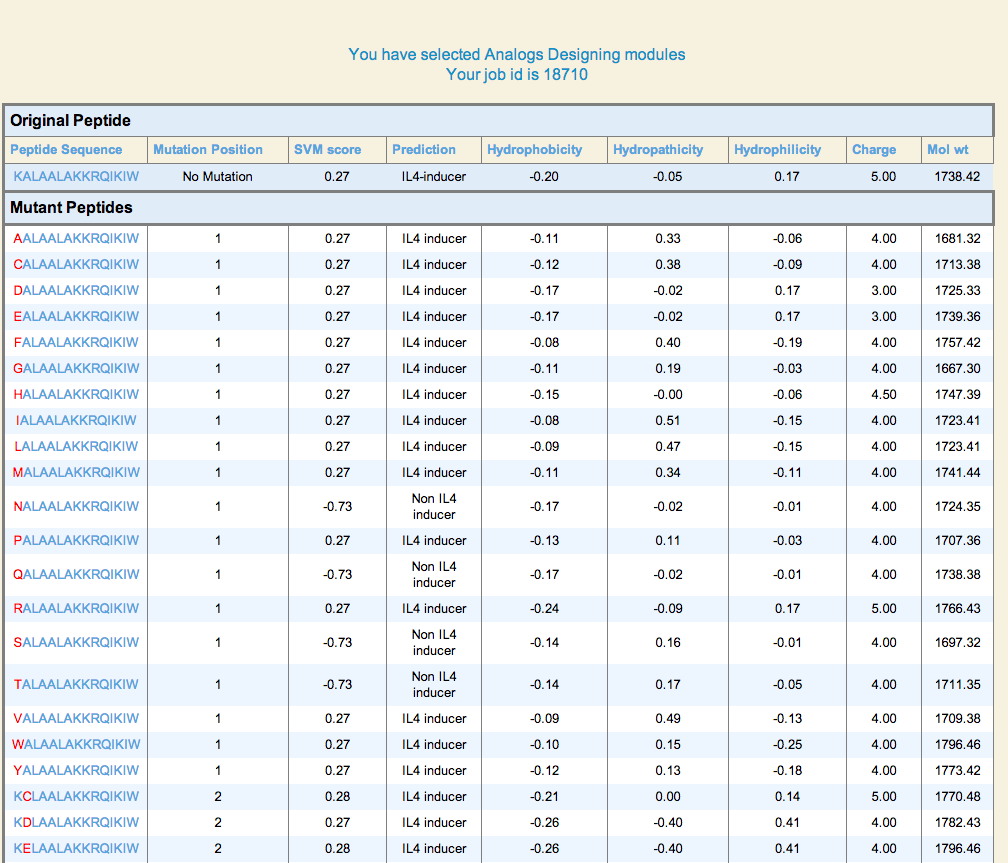Select the KELAALAKKRQIKIW peptide link

click(x=76, y=849)
